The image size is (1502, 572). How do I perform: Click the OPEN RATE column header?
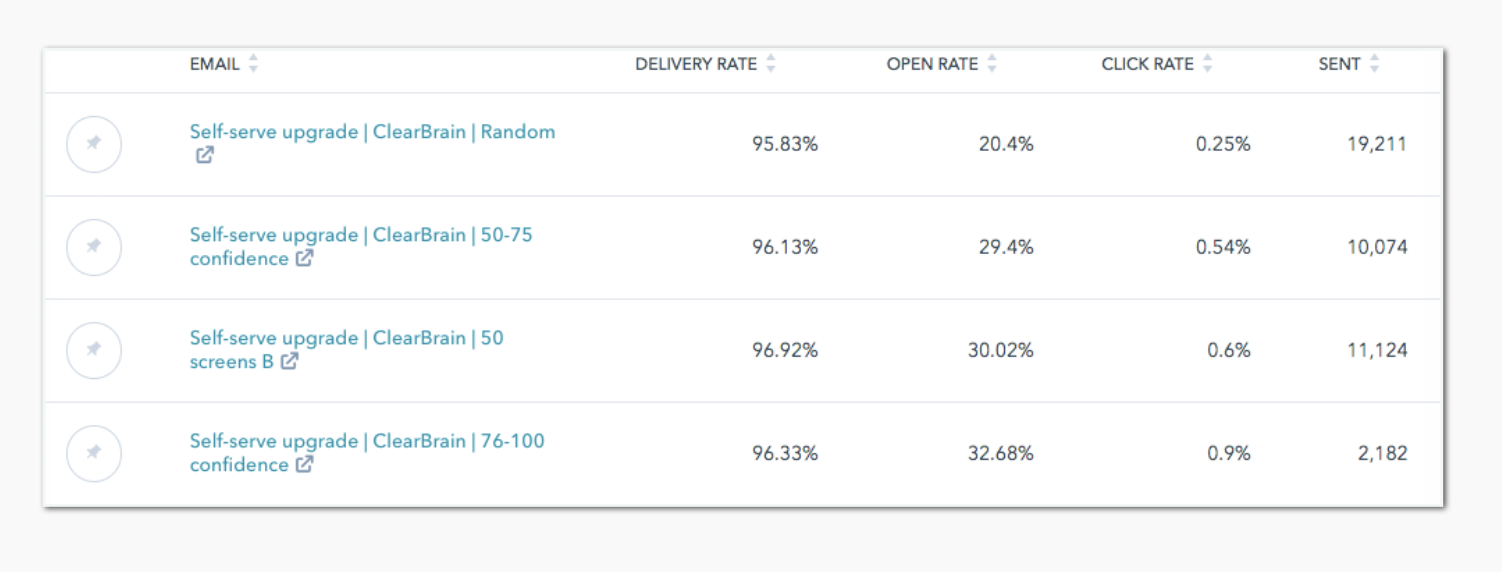tap(932, 64)
